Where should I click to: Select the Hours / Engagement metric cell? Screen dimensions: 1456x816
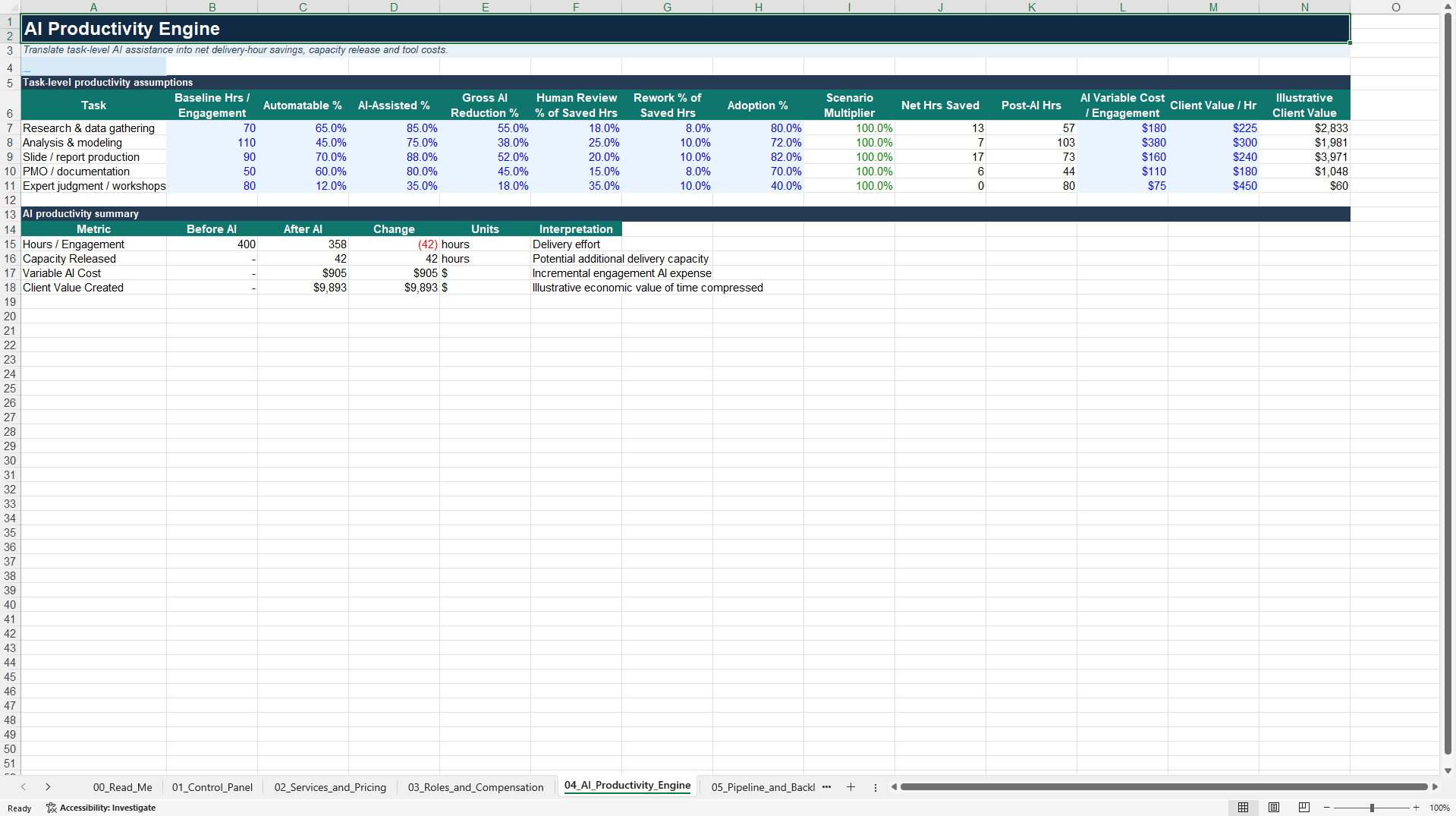tap(93, 244)
